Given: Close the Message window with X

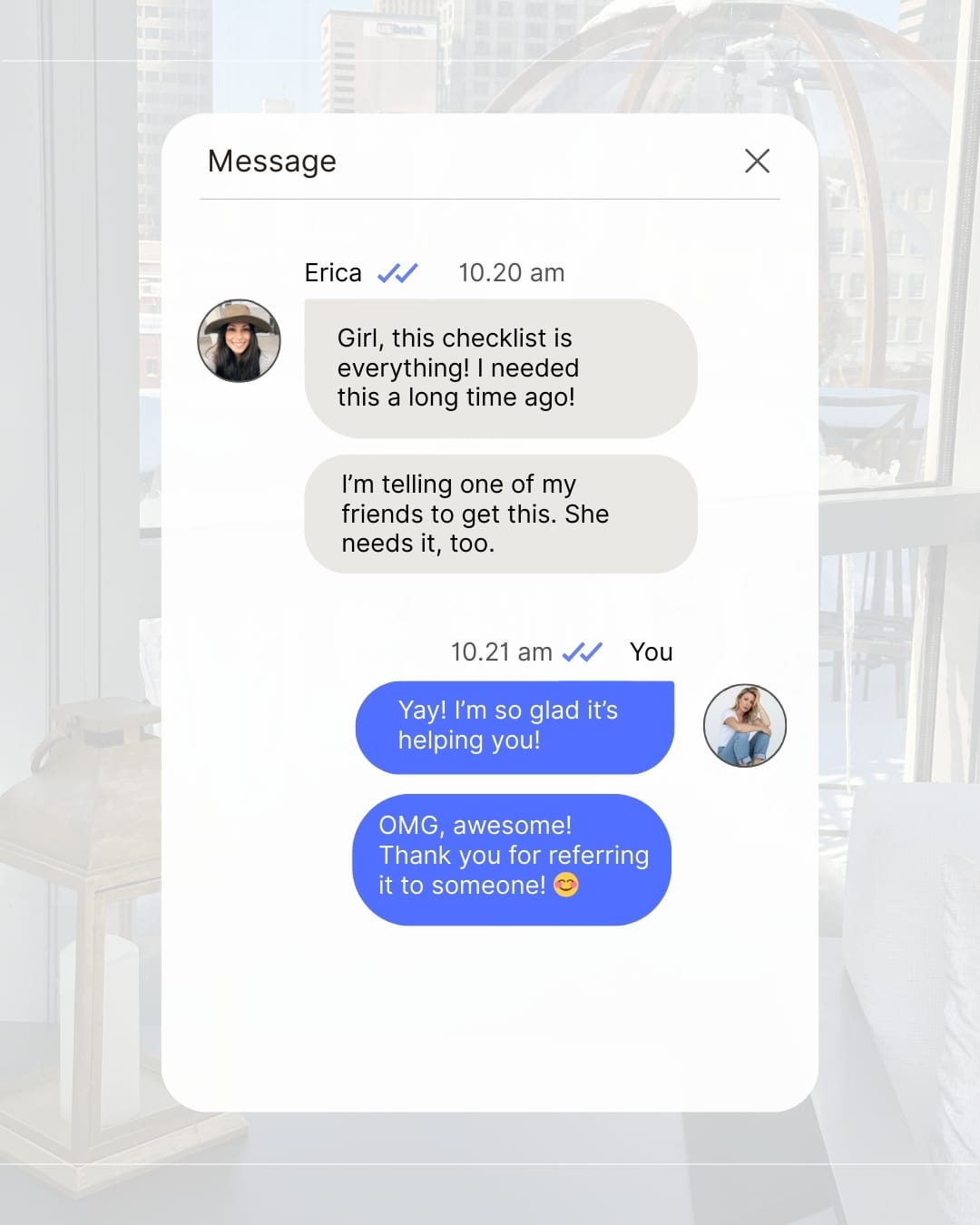Looking at the screenshot, I should (x=757, y=161).
